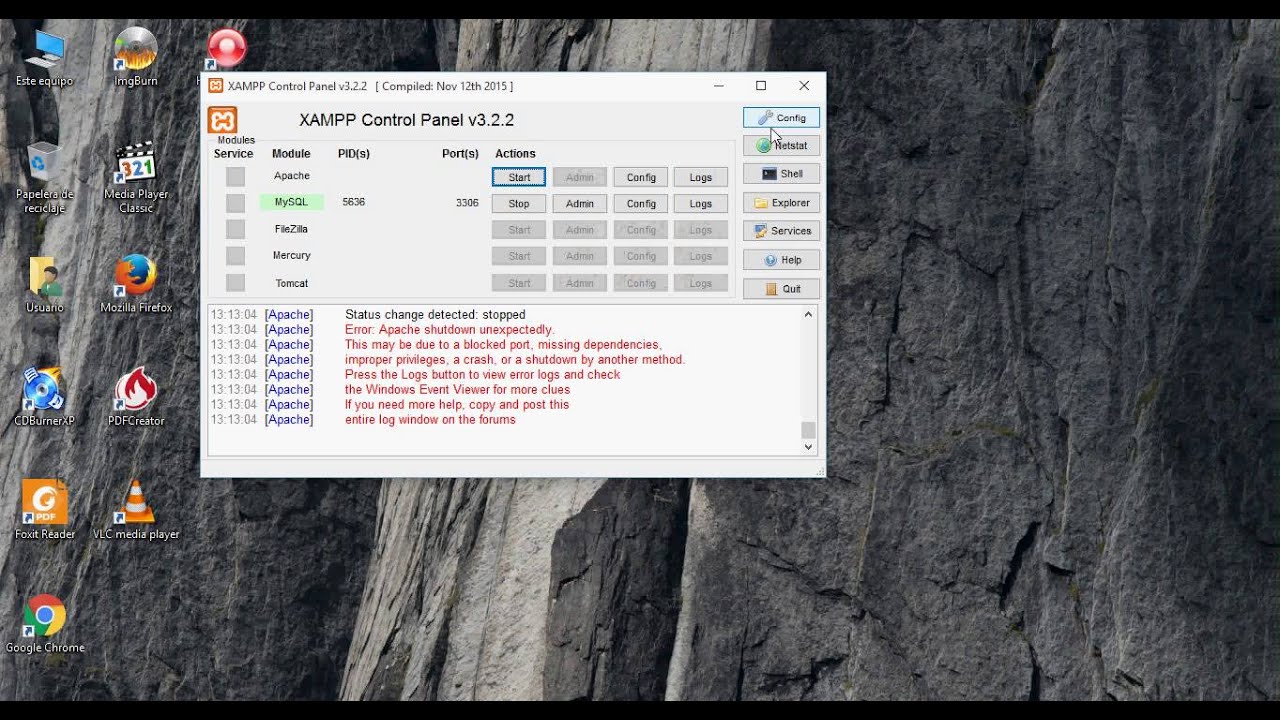Open XAMPP Help

point(781,260)
